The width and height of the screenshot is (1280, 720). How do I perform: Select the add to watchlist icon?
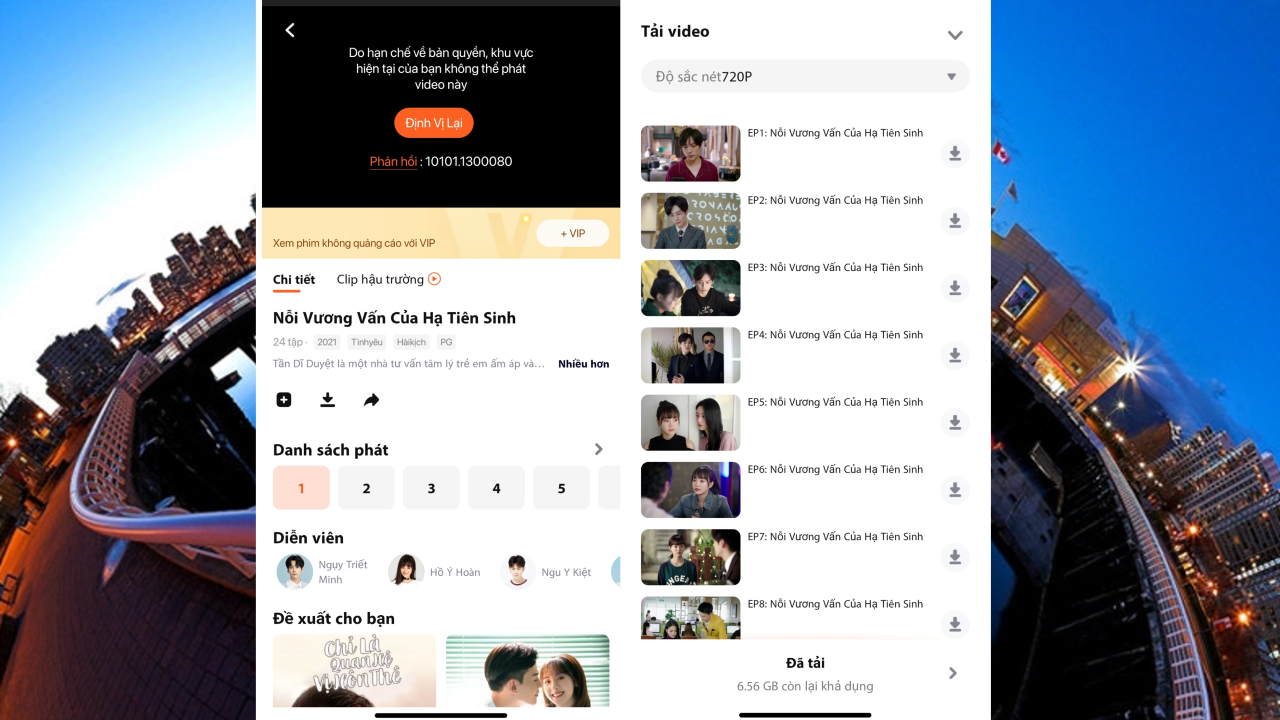point(283,399)
